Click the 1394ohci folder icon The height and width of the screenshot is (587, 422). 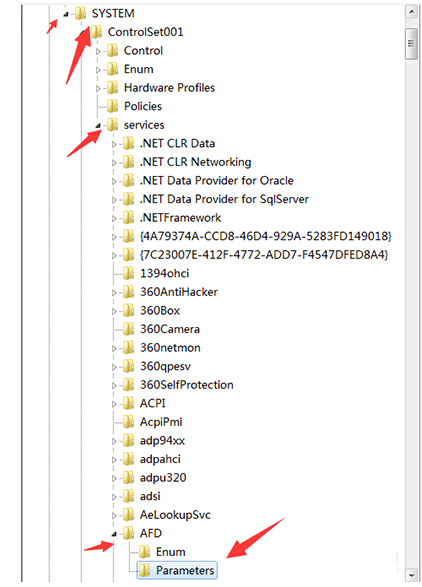point(128,273)
